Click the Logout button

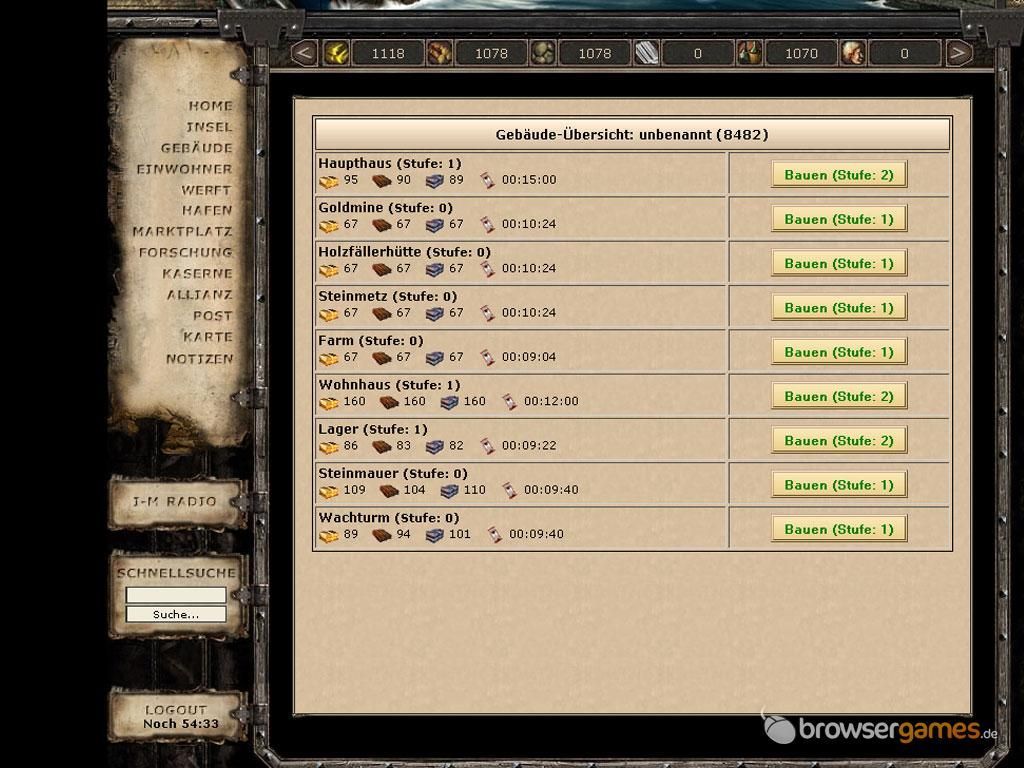[178, 716]
